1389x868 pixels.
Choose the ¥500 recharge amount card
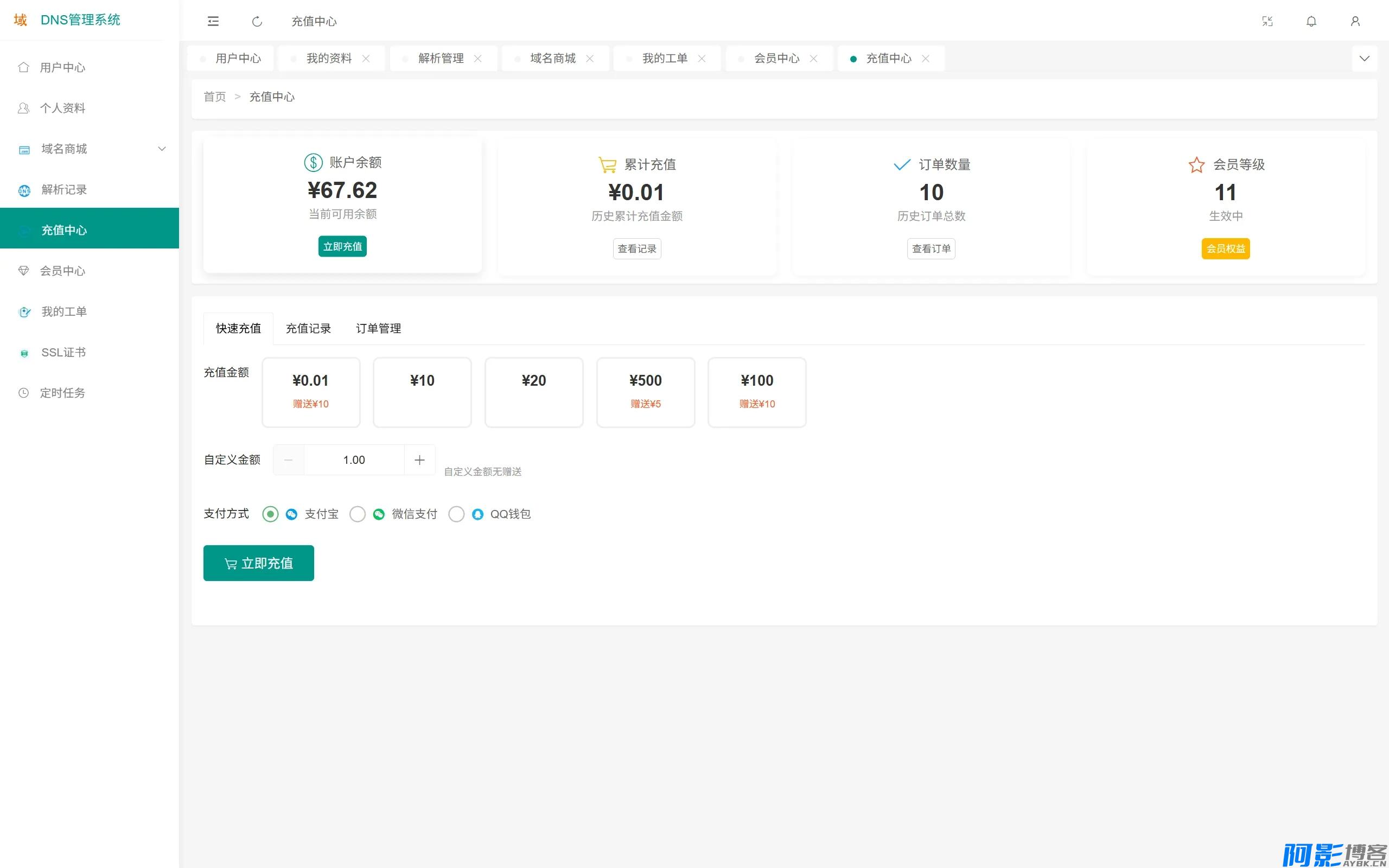pyautogui.click(x=645, y=393)
